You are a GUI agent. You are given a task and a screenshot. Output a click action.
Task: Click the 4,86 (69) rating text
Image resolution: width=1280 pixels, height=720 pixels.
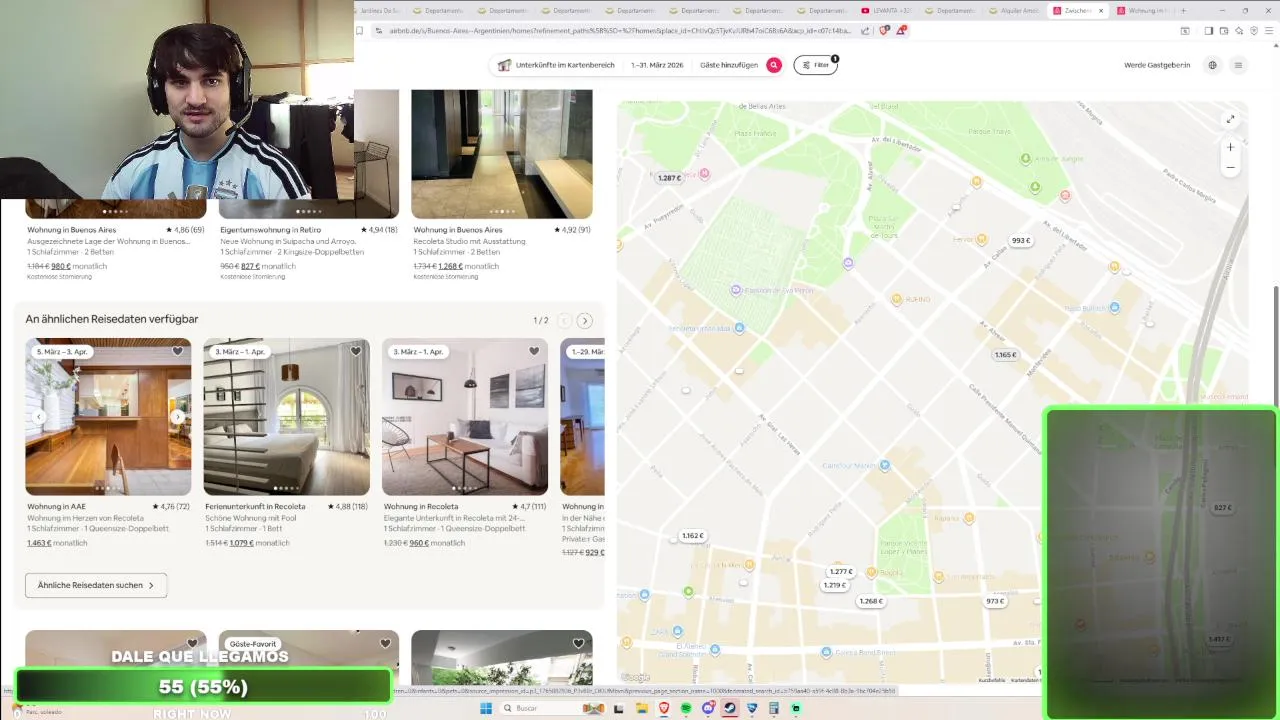pos(185,230)
